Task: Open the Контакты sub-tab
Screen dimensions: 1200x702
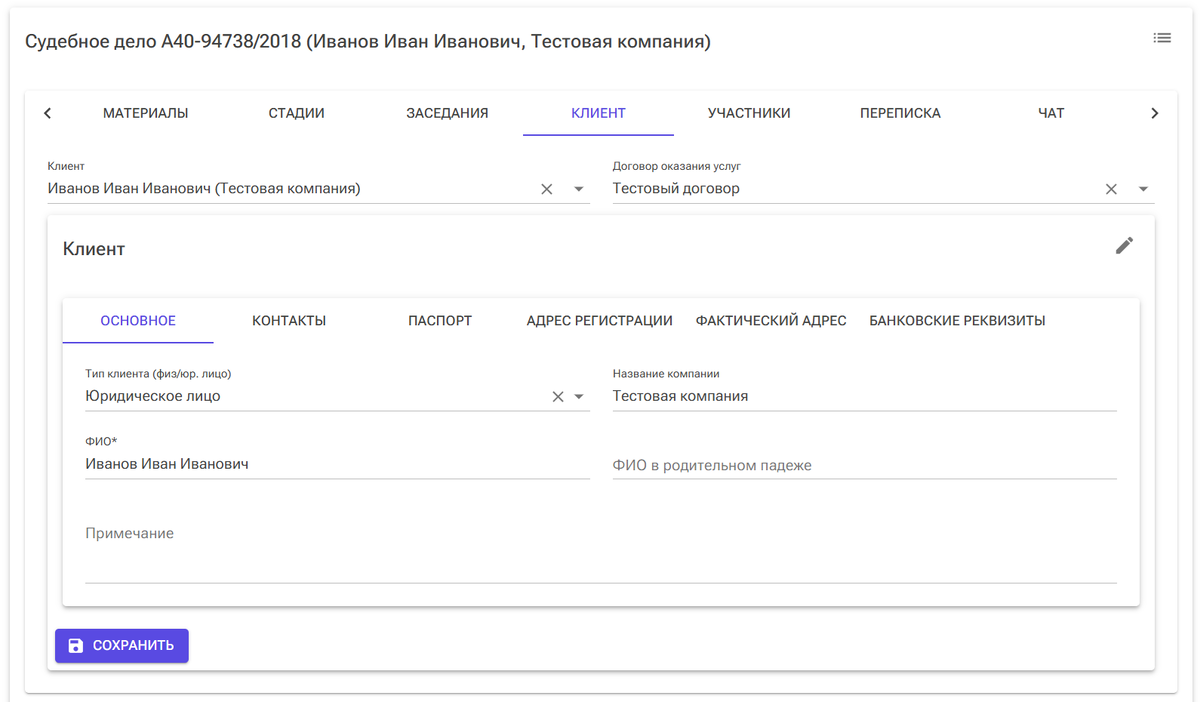Action: 289,321
